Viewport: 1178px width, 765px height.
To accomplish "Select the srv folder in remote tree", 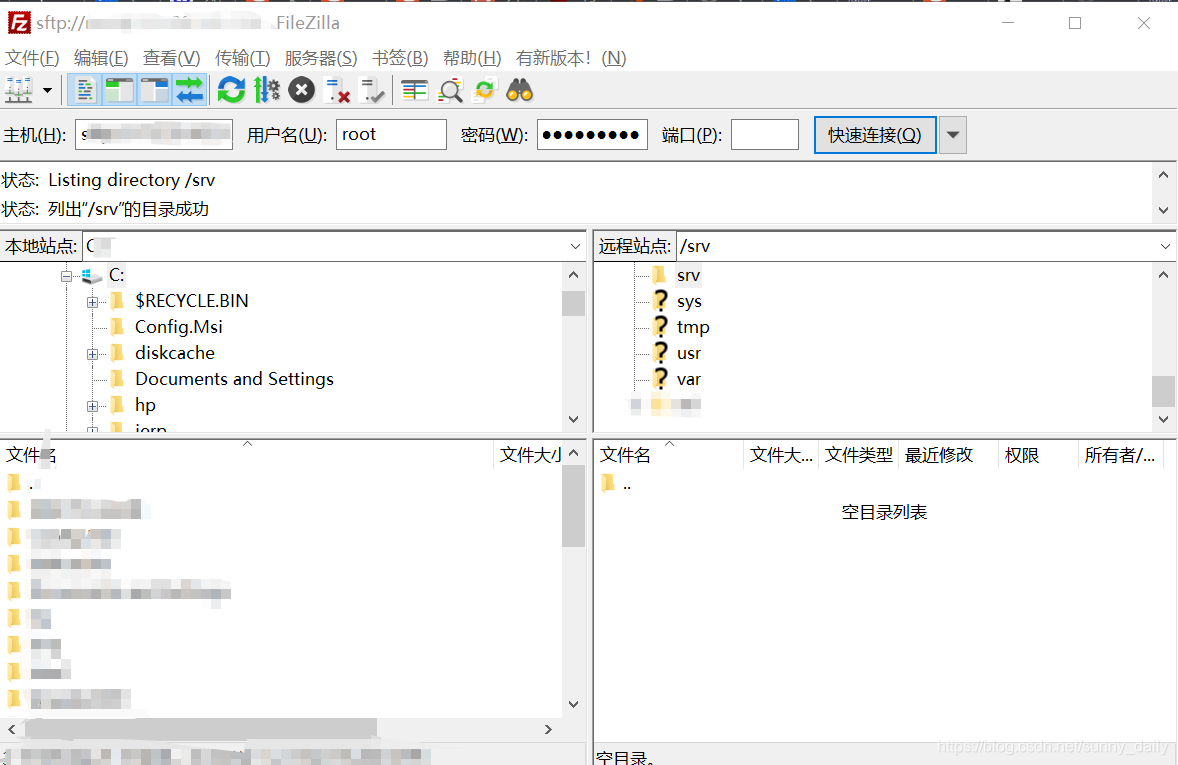I will [688, 275].
